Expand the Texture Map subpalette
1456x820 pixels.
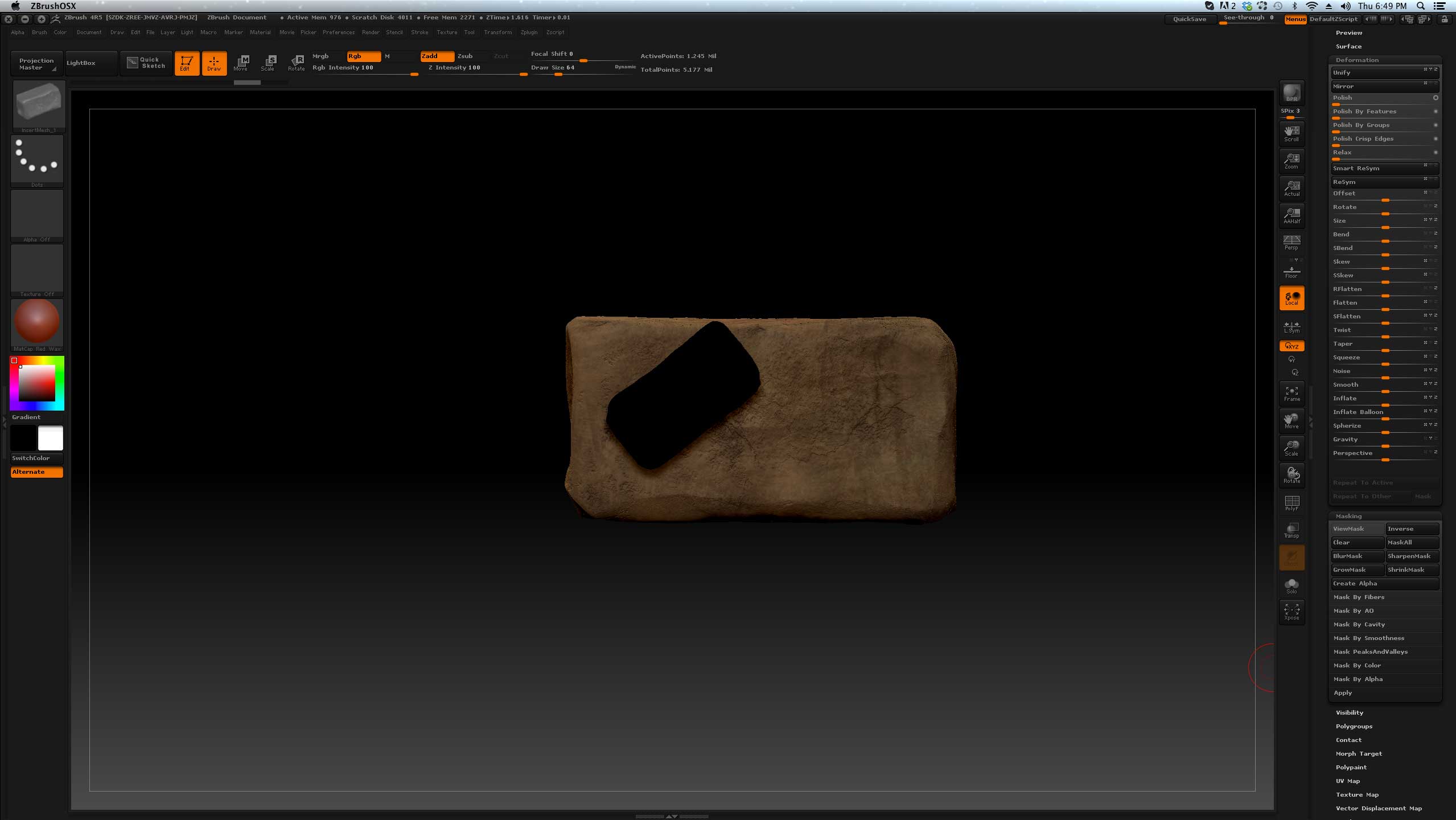1356,794
